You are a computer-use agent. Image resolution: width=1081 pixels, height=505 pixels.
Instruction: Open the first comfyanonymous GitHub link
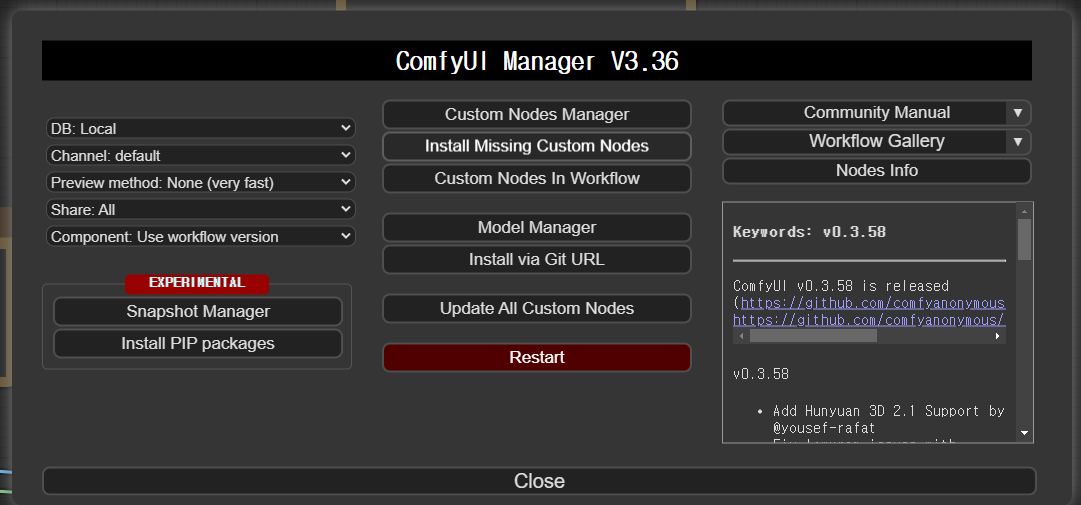(x=873, y=303)
